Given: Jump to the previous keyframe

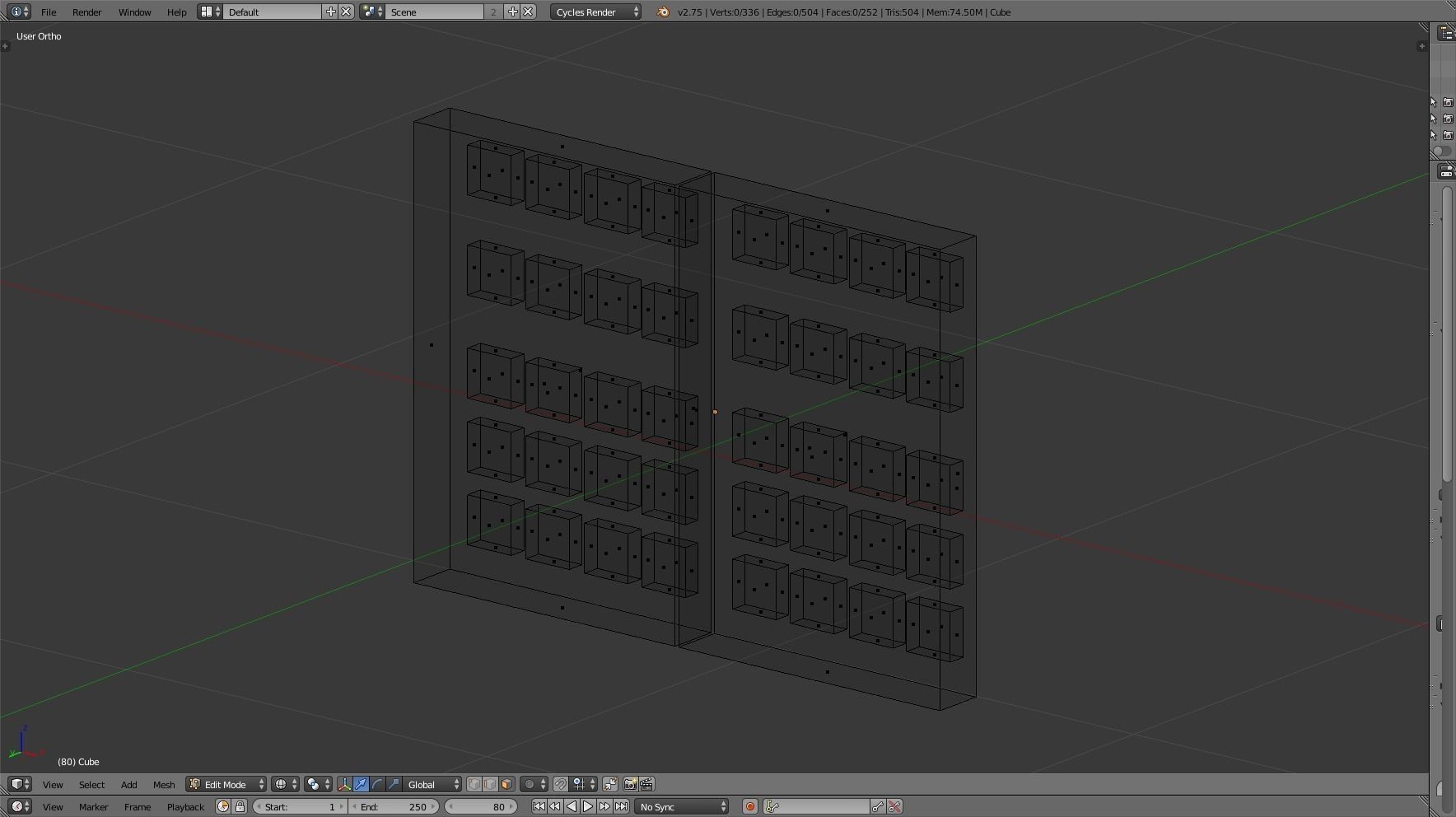Looking at the screenshot, I should (x=555, y=806).
